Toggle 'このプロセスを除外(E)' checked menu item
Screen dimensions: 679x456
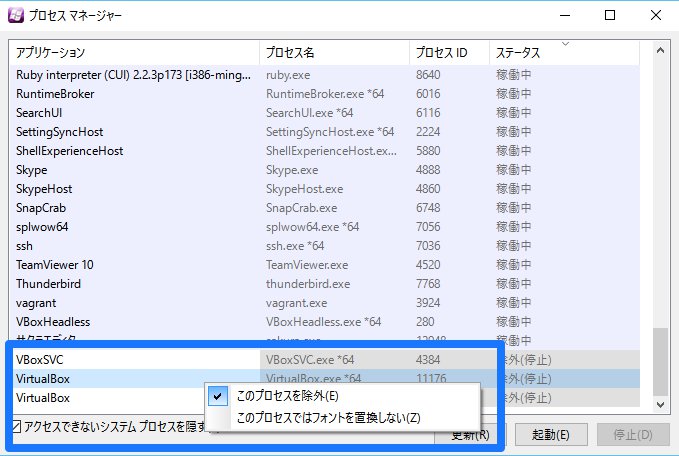(x=342, y=396)
